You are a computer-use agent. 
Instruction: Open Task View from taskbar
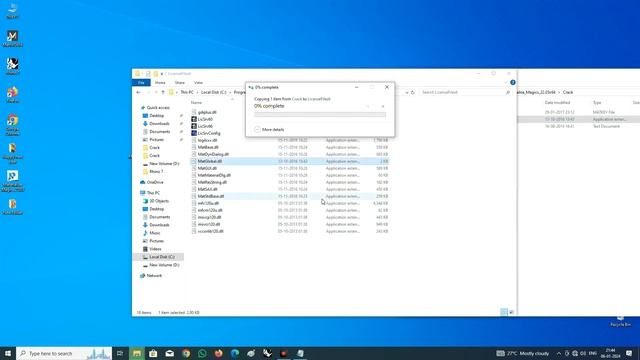click(x=120, y=353)
